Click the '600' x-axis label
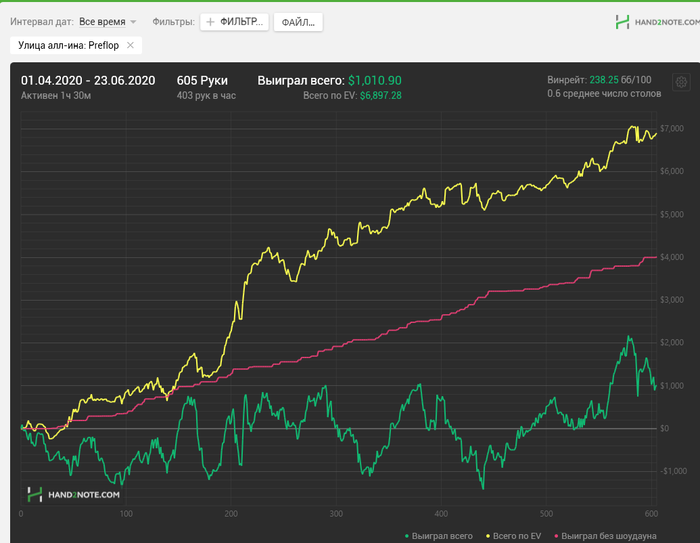Viewport: 700px width, 543px height. tap(651, 514)
